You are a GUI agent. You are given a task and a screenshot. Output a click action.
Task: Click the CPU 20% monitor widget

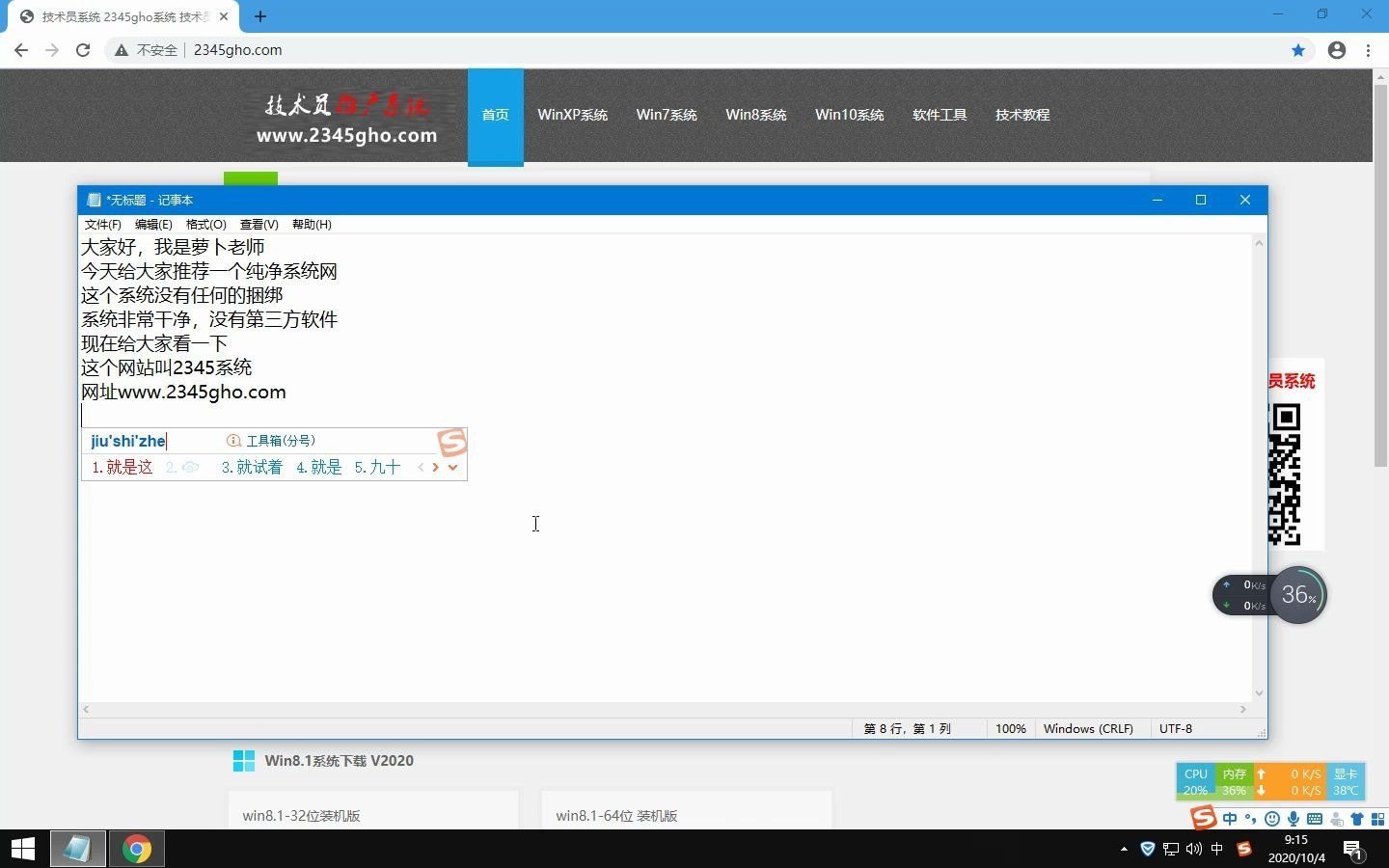coord(1196,782)
